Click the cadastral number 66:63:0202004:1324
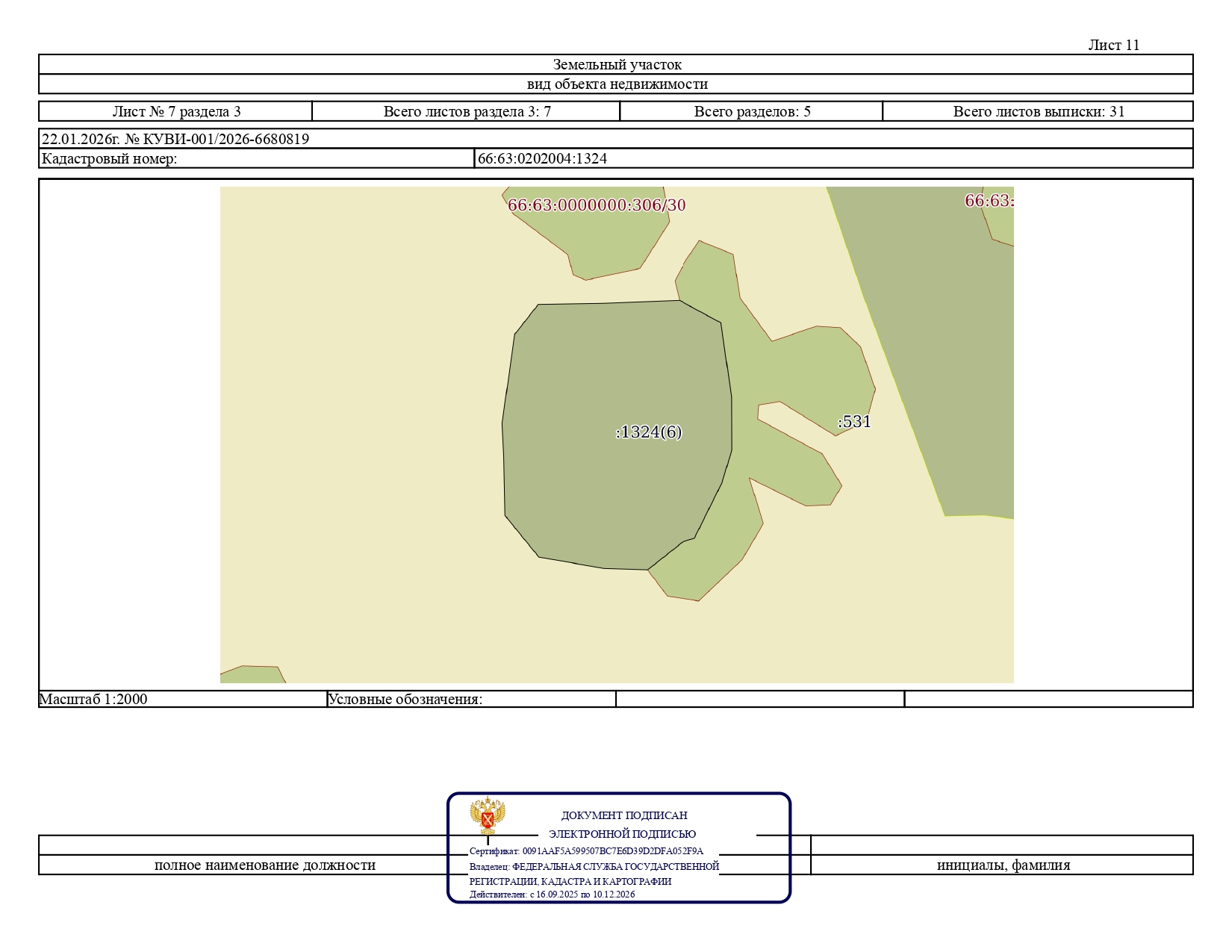This screenshot has height=952, width=1232. 543,158
